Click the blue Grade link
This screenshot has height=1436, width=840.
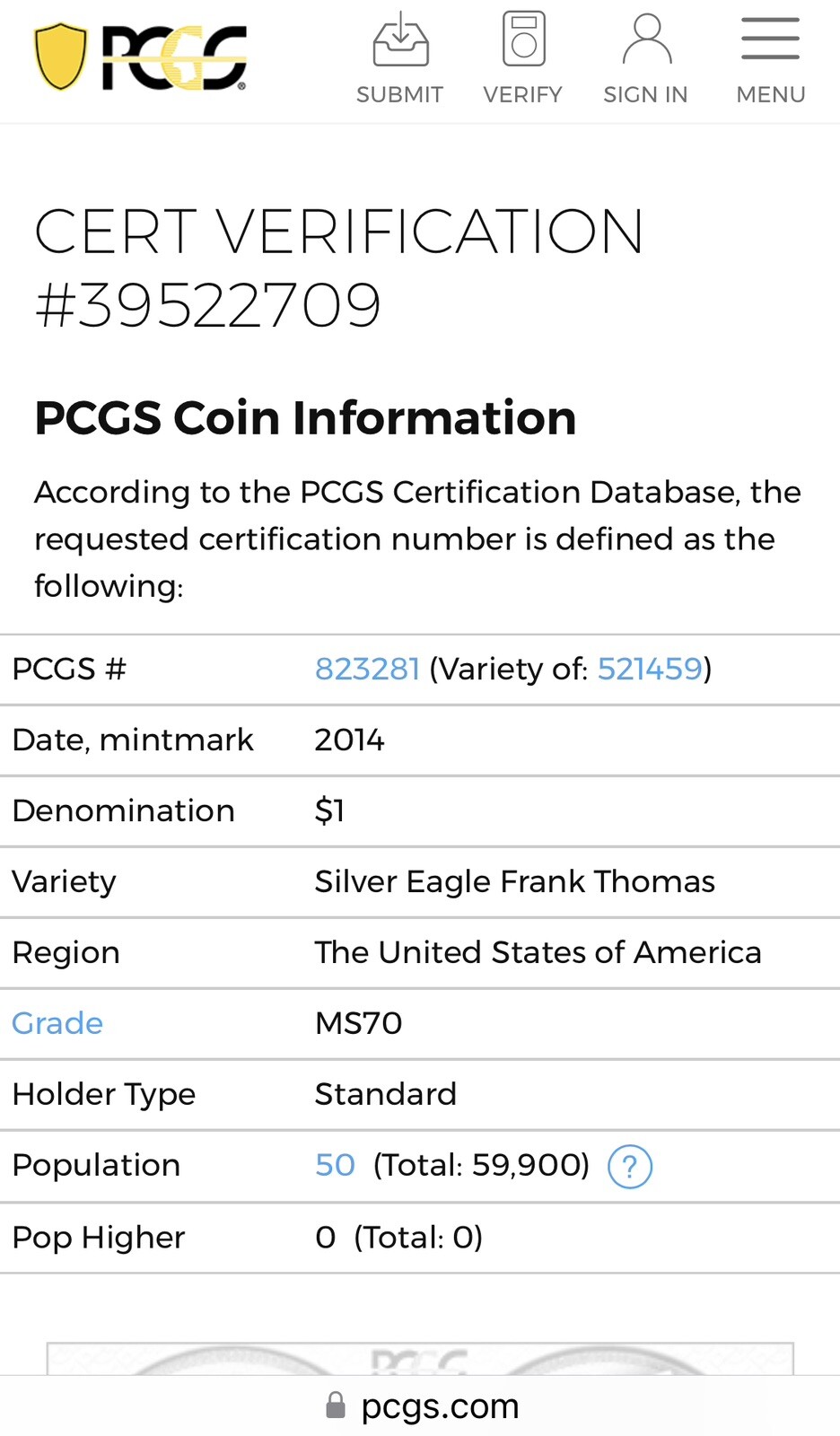tap(57, 1023)
